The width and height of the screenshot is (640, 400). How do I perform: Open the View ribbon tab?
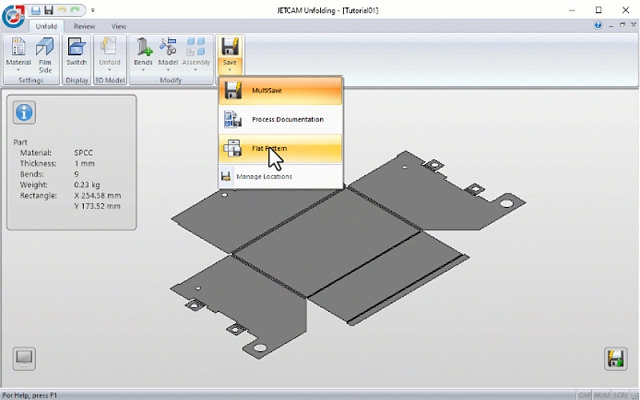tap(119, 27)
